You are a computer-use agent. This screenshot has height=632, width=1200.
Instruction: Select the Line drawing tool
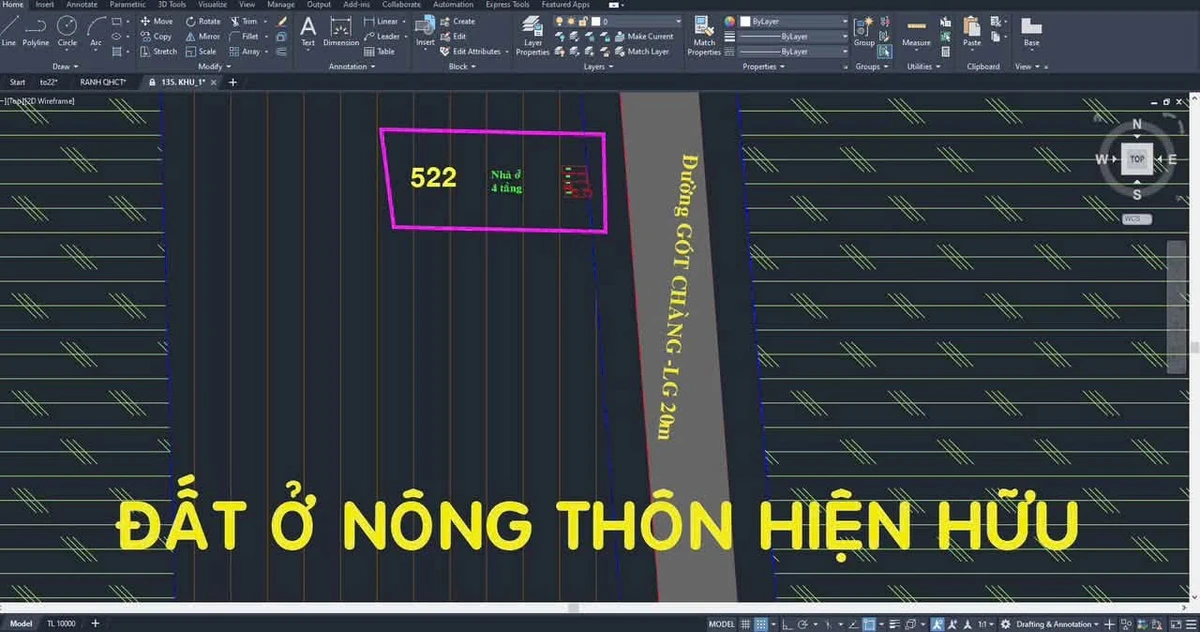[x=9, y=30]
